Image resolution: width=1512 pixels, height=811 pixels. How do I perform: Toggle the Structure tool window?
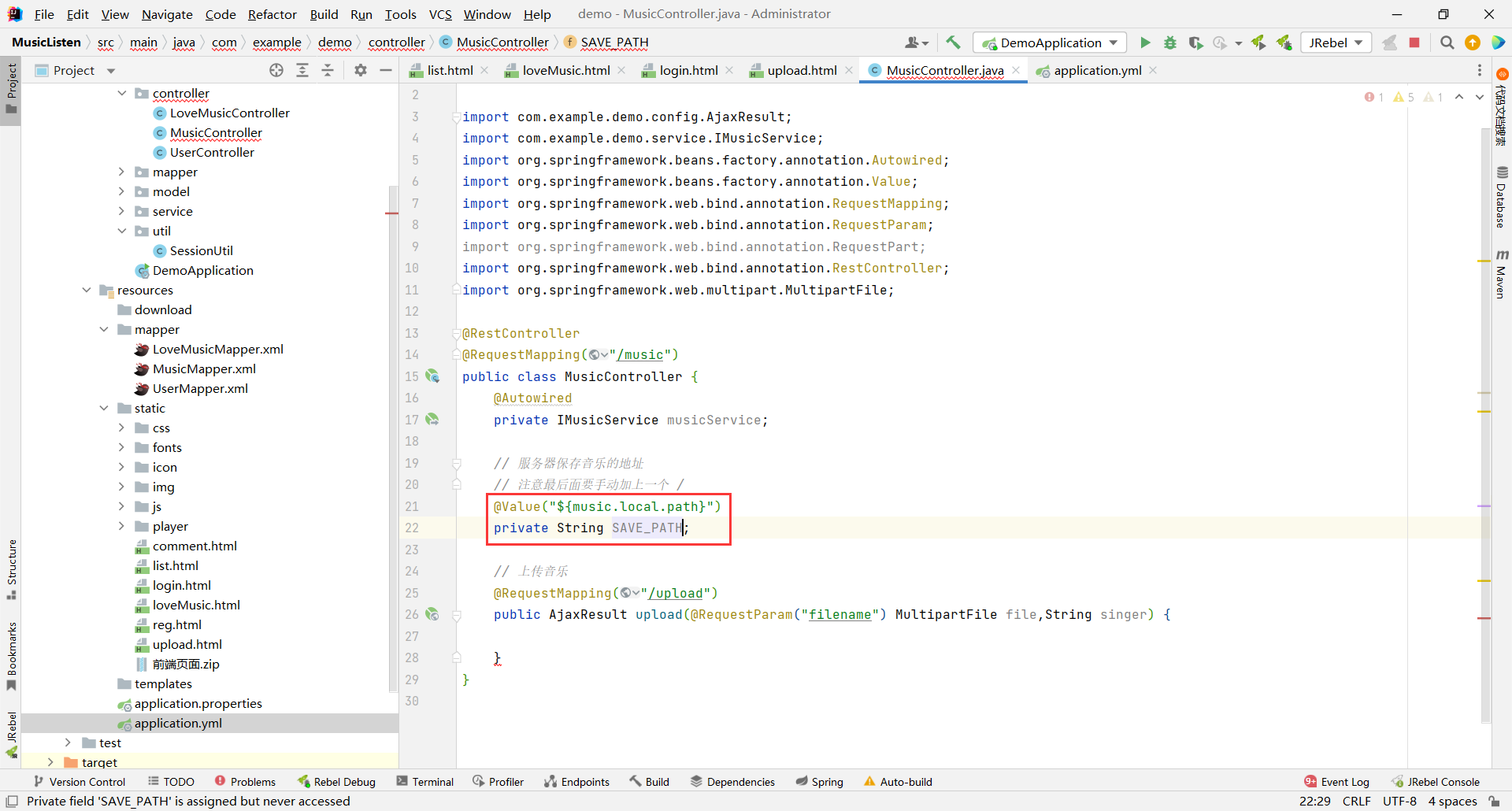coord(11,568)
